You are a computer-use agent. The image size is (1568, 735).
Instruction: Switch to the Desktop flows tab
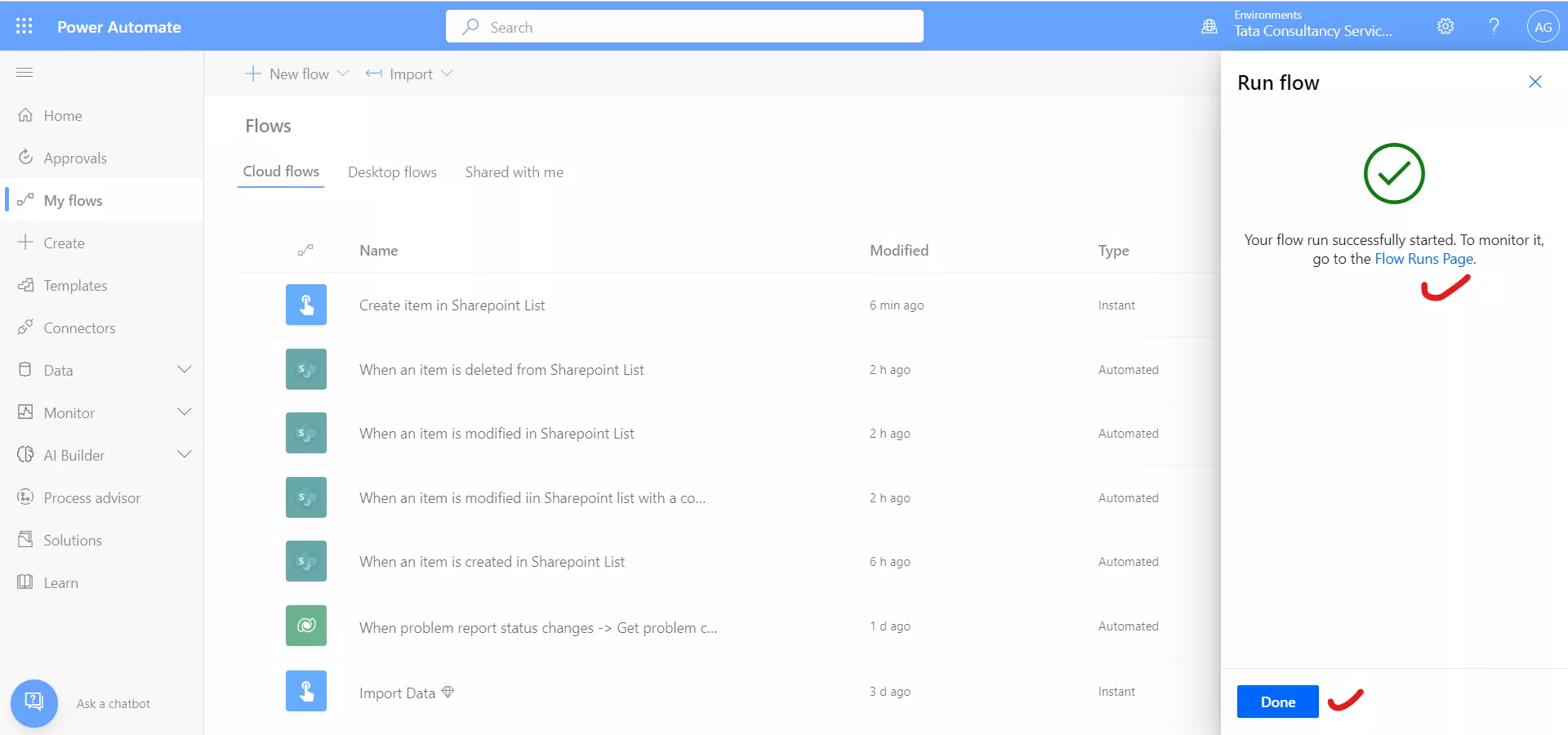click(x=392, y=172)
